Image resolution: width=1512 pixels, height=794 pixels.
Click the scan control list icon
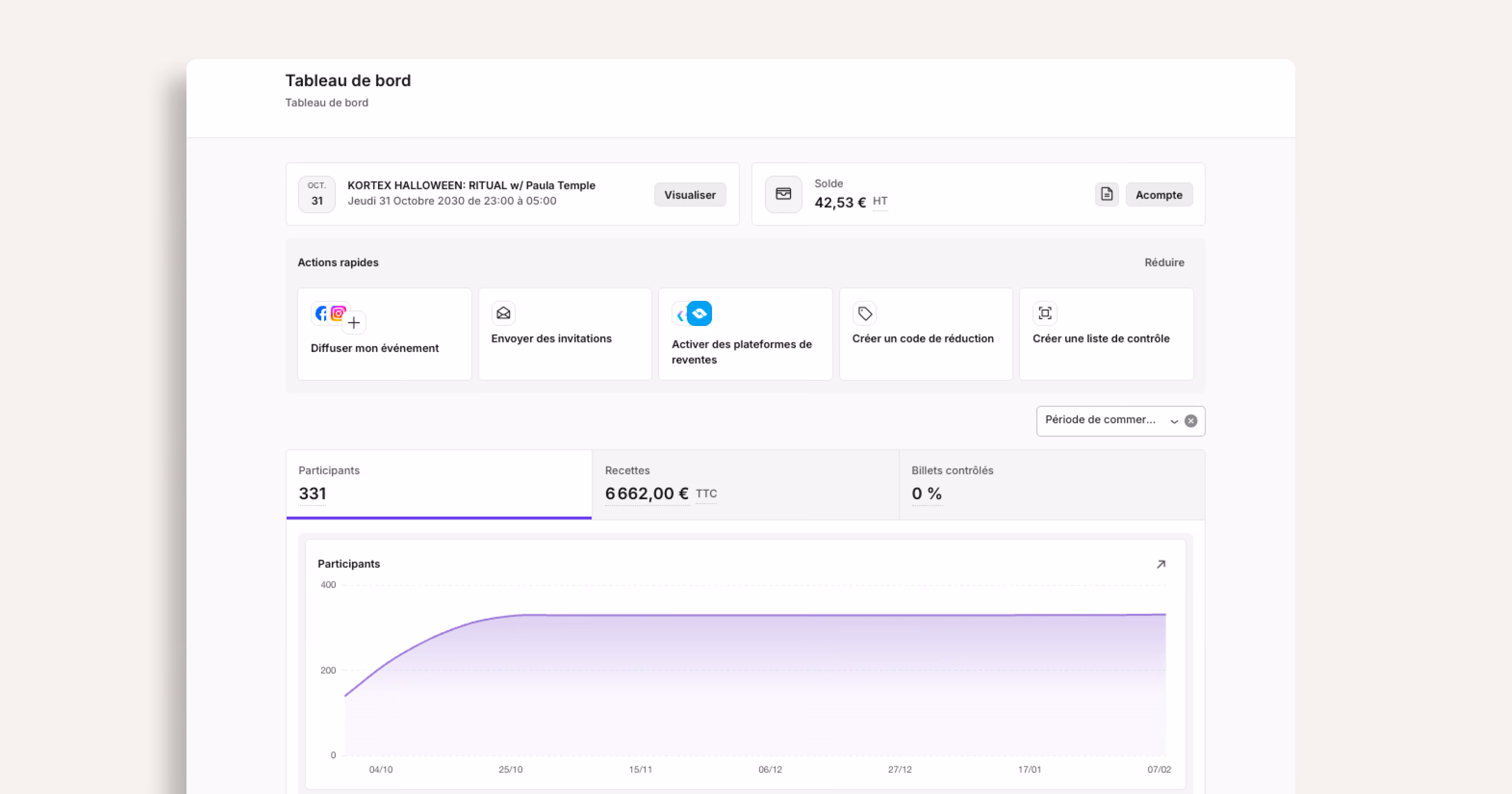point(1045,313)
